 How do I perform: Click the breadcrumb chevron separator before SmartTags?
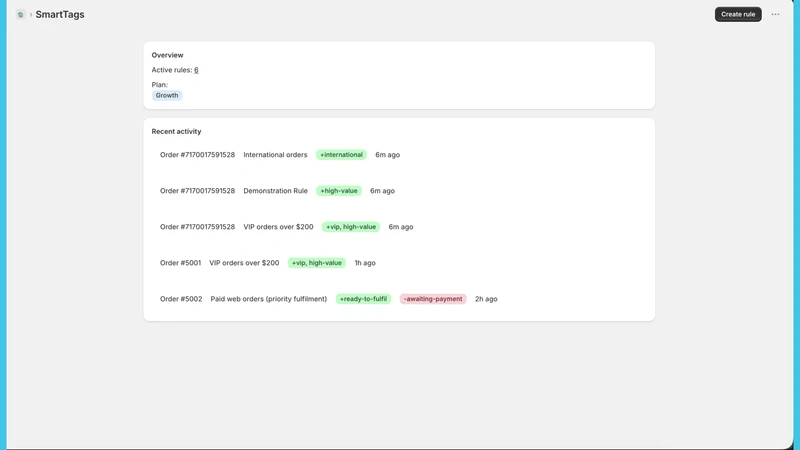[31, 14]
